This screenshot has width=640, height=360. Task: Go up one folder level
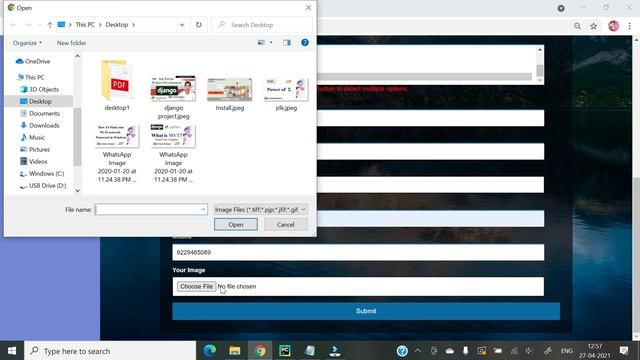(x=49, y=25)
